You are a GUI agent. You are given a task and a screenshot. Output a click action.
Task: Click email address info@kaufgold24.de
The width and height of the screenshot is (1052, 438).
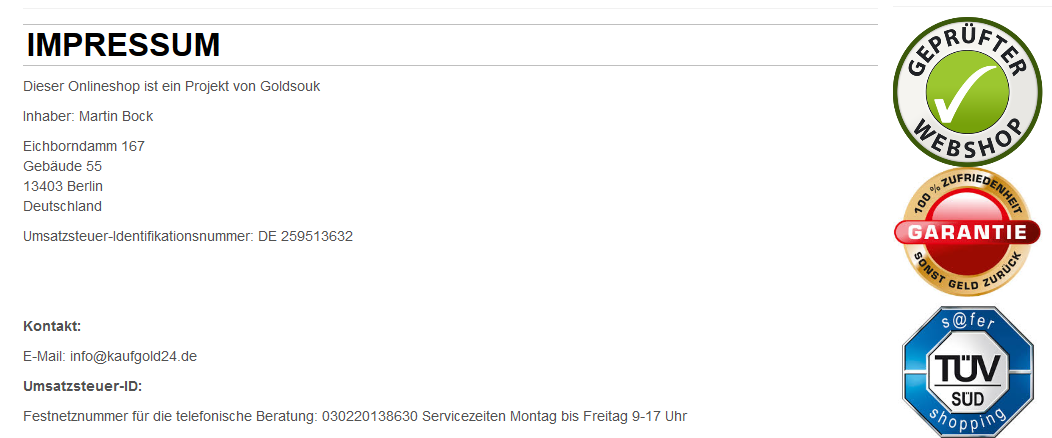click(x=133, y=356)
